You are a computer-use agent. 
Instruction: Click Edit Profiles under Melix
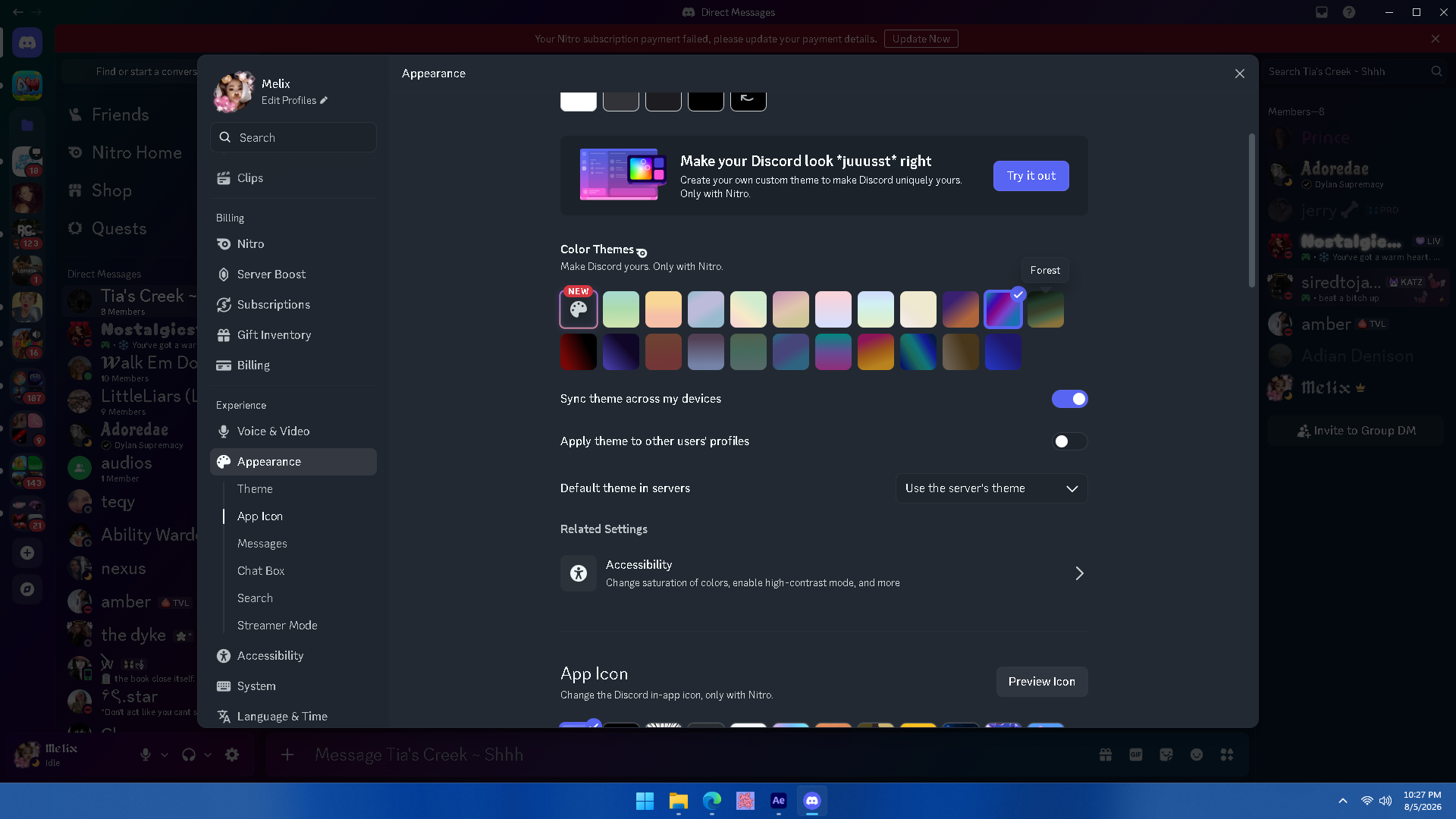pyautogui.click(x=294, y=100)
